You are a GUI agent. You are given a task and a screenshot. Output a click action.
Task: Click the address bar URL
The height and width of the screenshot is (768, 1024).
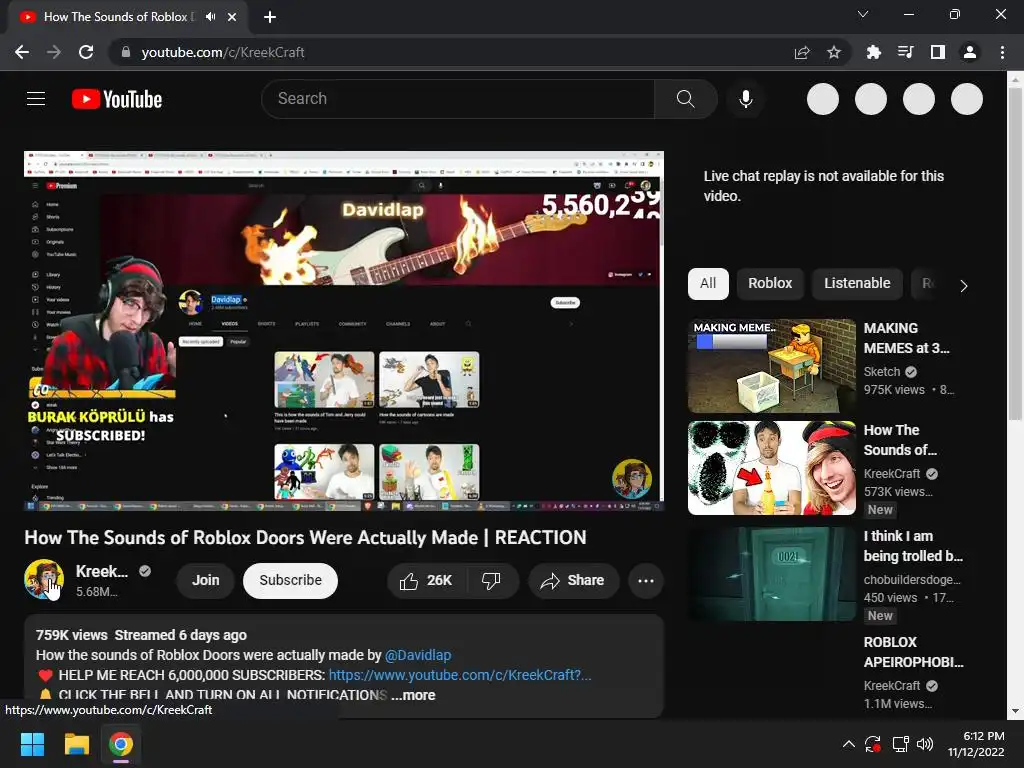(x=223, y=52)
